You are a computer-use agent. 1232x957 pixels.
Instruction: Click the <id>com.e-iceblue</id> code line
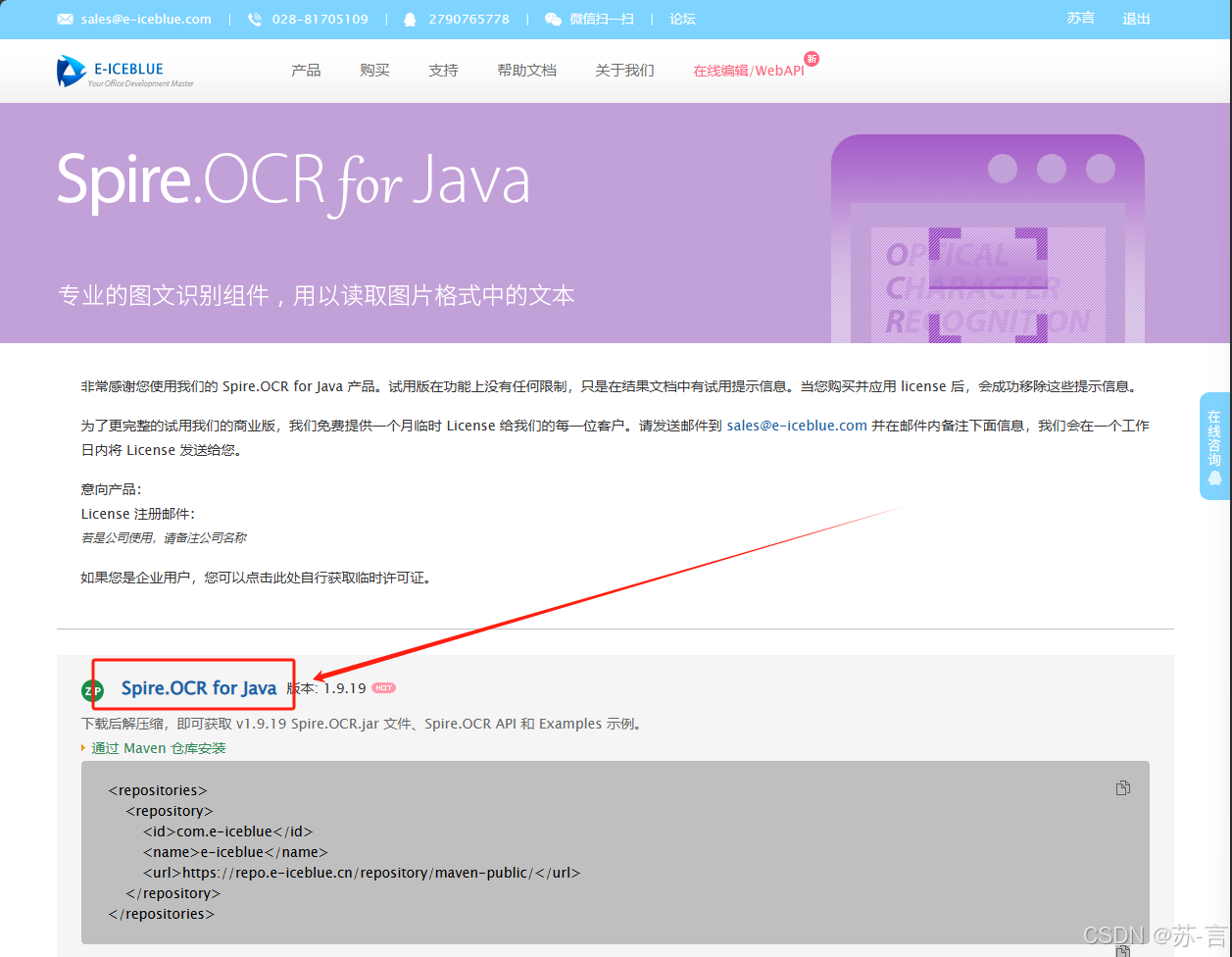[228, 831]
